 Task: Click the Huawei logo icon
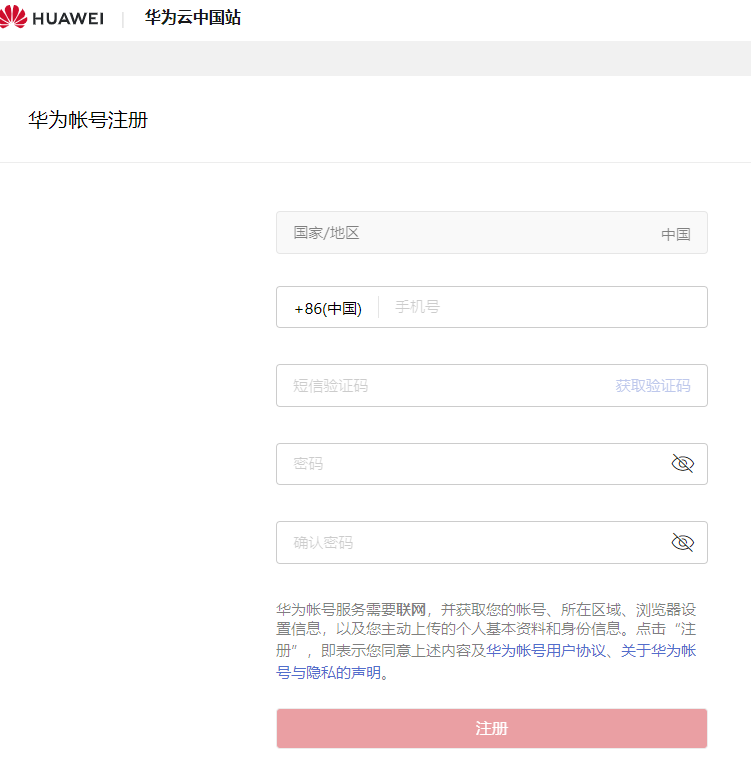click(13, 17)
